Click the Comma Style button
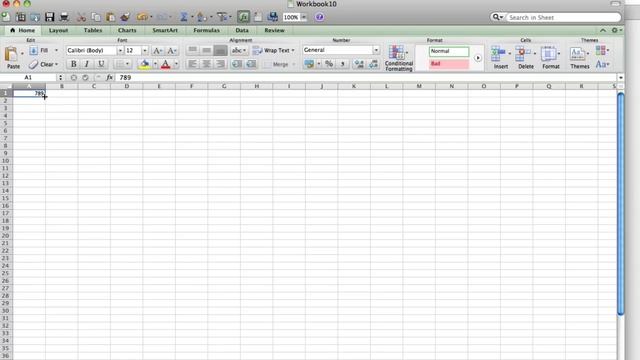 tap(343, 64)
